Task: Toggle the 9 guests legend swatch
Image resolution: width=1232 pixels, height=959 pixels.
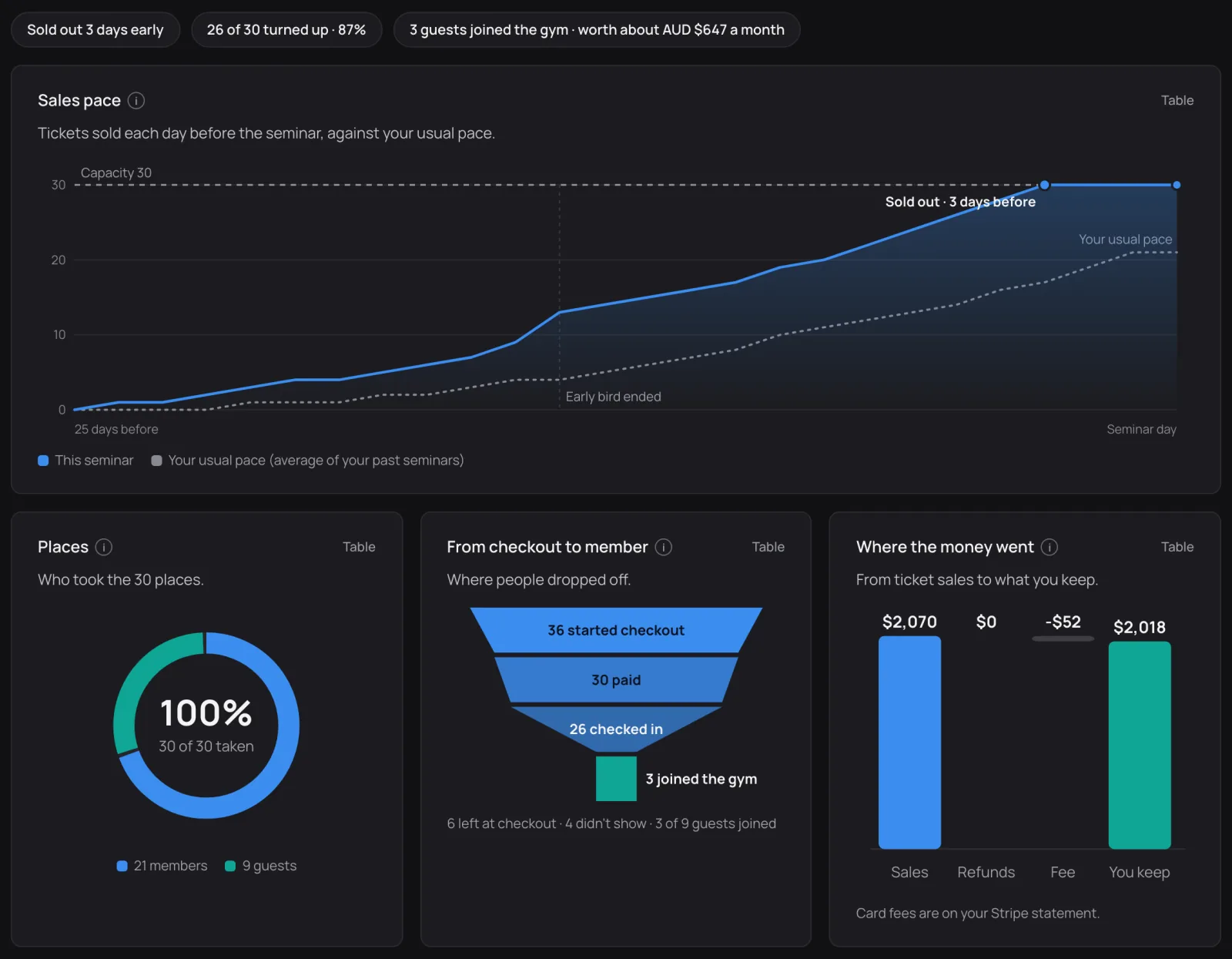Action: coord(229,866)
